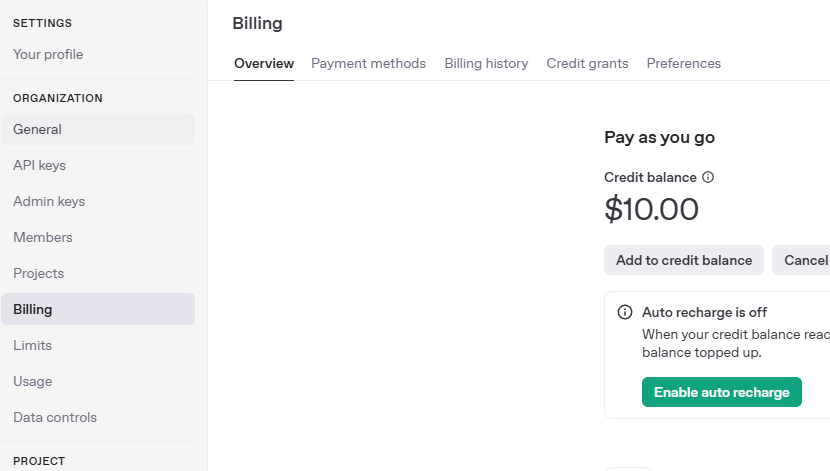
Task: Click the info icon beside Credit balance
Action: [x=708, y=177]
